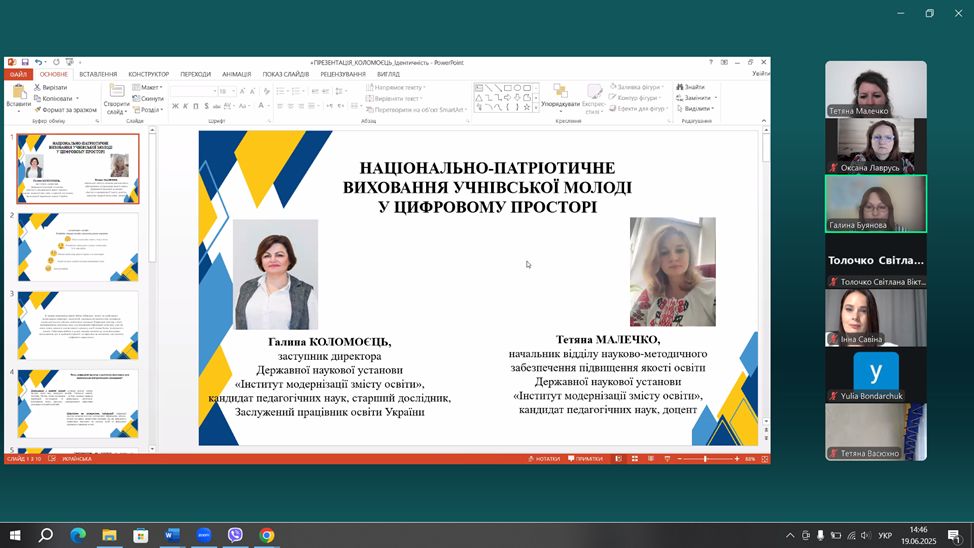Screen dimensions: 974x548
Task: Switch to the АНІМАЦІЯ ribbon tab
Action: [237, 74]
